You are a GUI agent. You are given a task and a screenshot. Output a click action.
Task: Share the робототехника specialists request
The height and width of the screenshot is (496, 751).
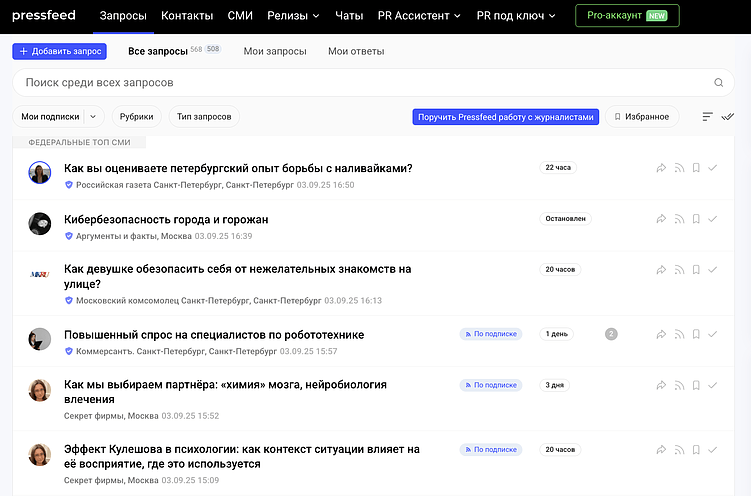coord(661,334)
